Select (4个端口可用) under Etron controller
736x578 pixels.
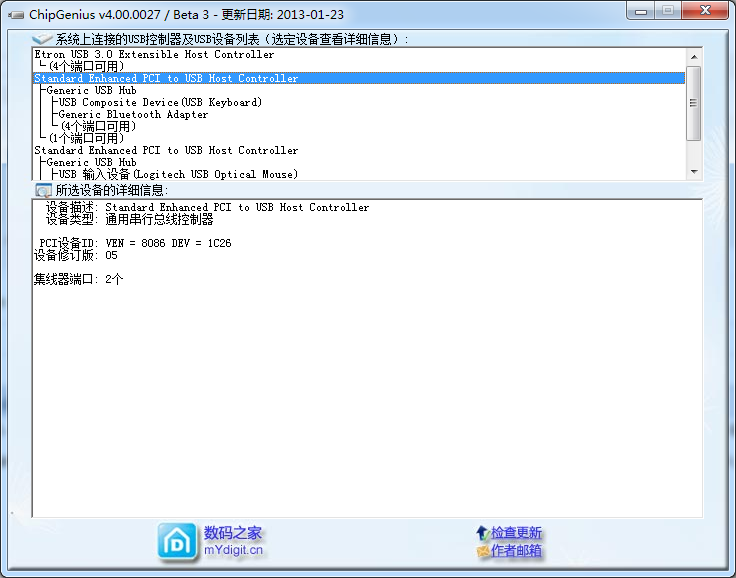click(359, 66)
